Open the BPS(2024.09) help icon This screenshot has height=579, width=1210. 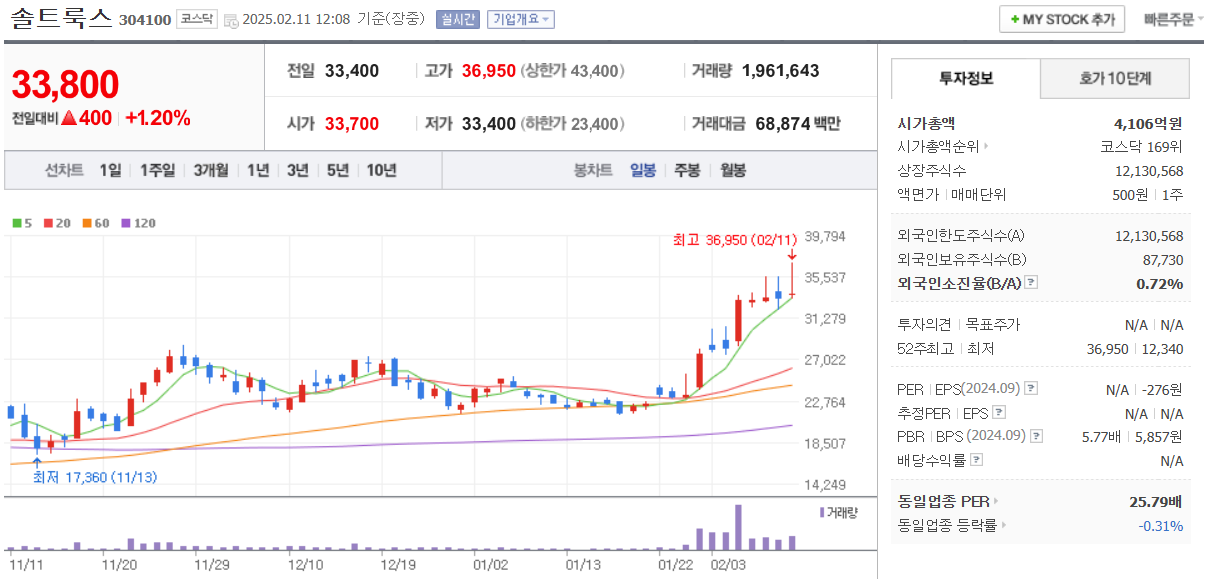click(x=1035, y=435)
